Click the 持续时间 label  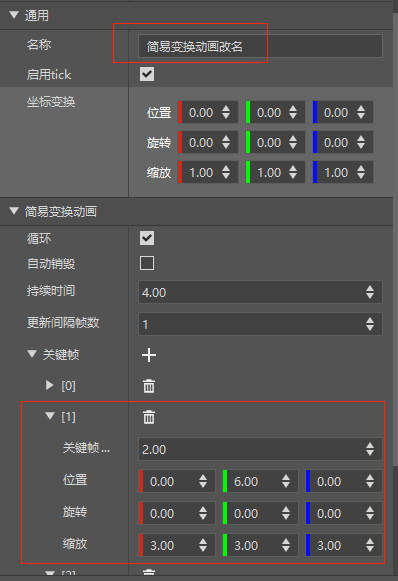[51, 290]
